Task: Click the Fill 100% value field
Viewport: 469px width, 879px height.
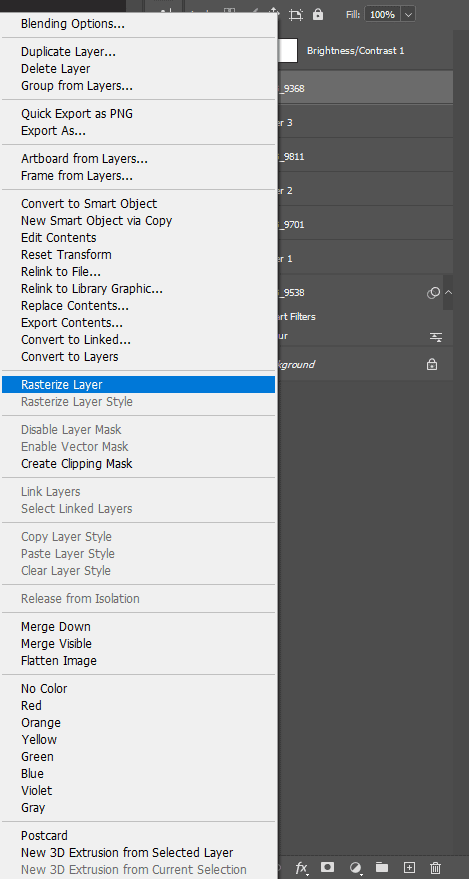Action: pyautogui.click(x=383, y=15)
